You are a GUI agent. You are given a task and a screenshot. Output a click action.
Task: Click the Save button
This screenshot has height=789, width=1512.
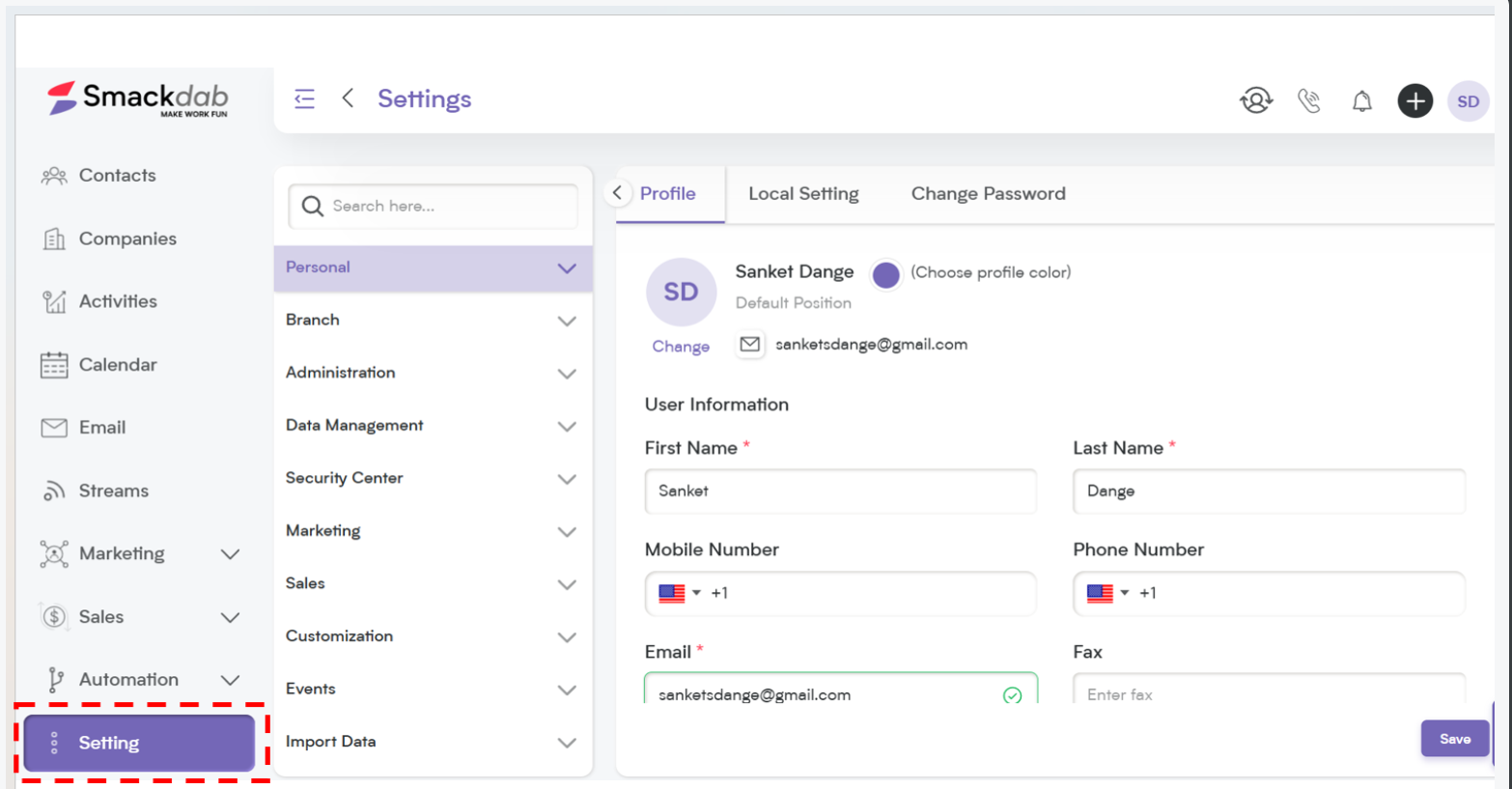pyautogui.click(x=1455, y=739)
